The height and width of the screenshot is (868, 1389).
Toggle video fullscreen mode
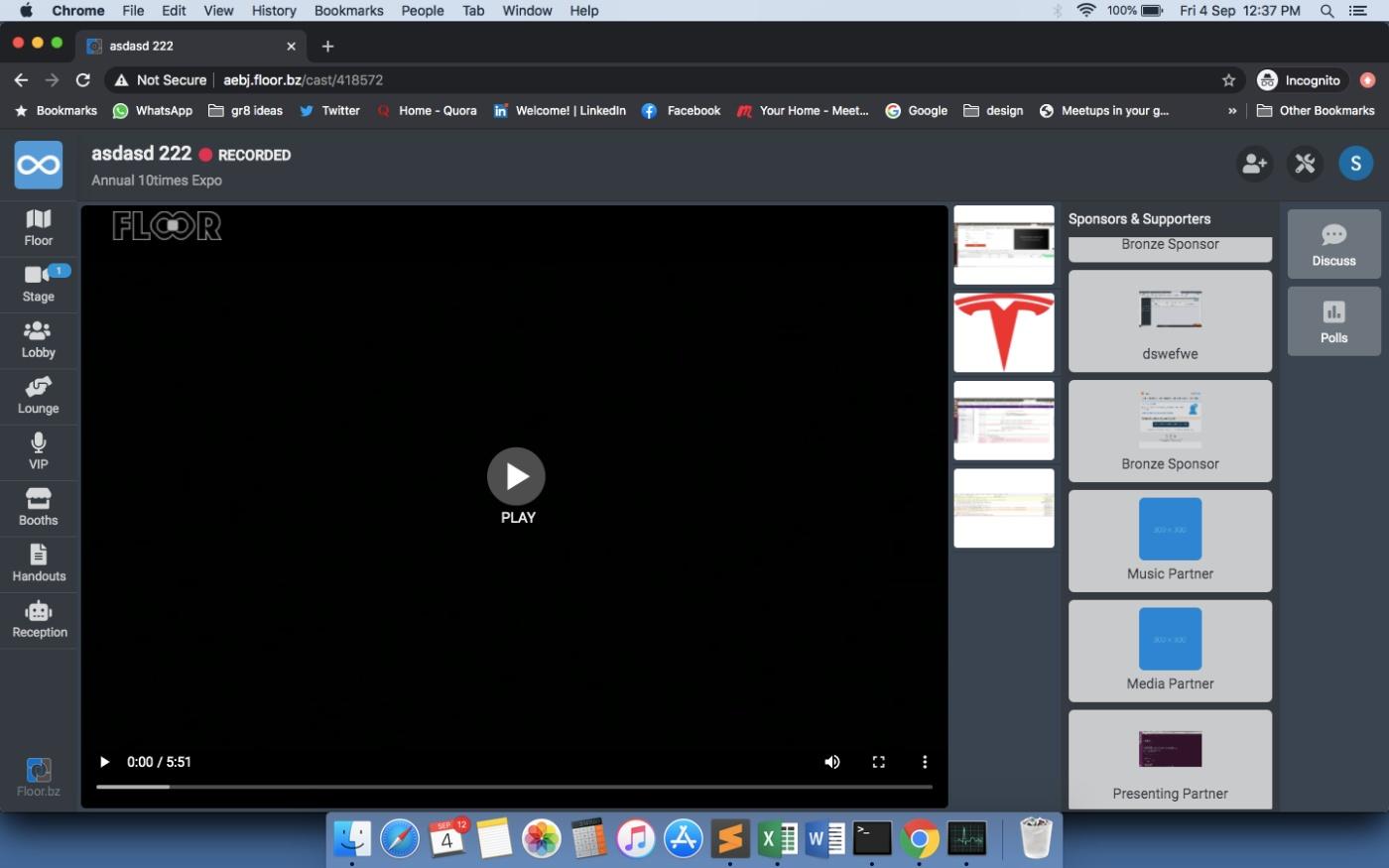878,762
